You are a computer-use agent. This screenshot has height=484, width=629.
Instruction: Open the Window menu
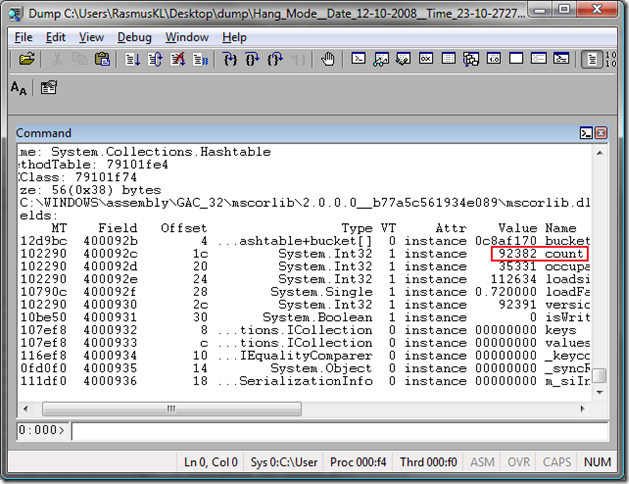click(x=187, y=37)
